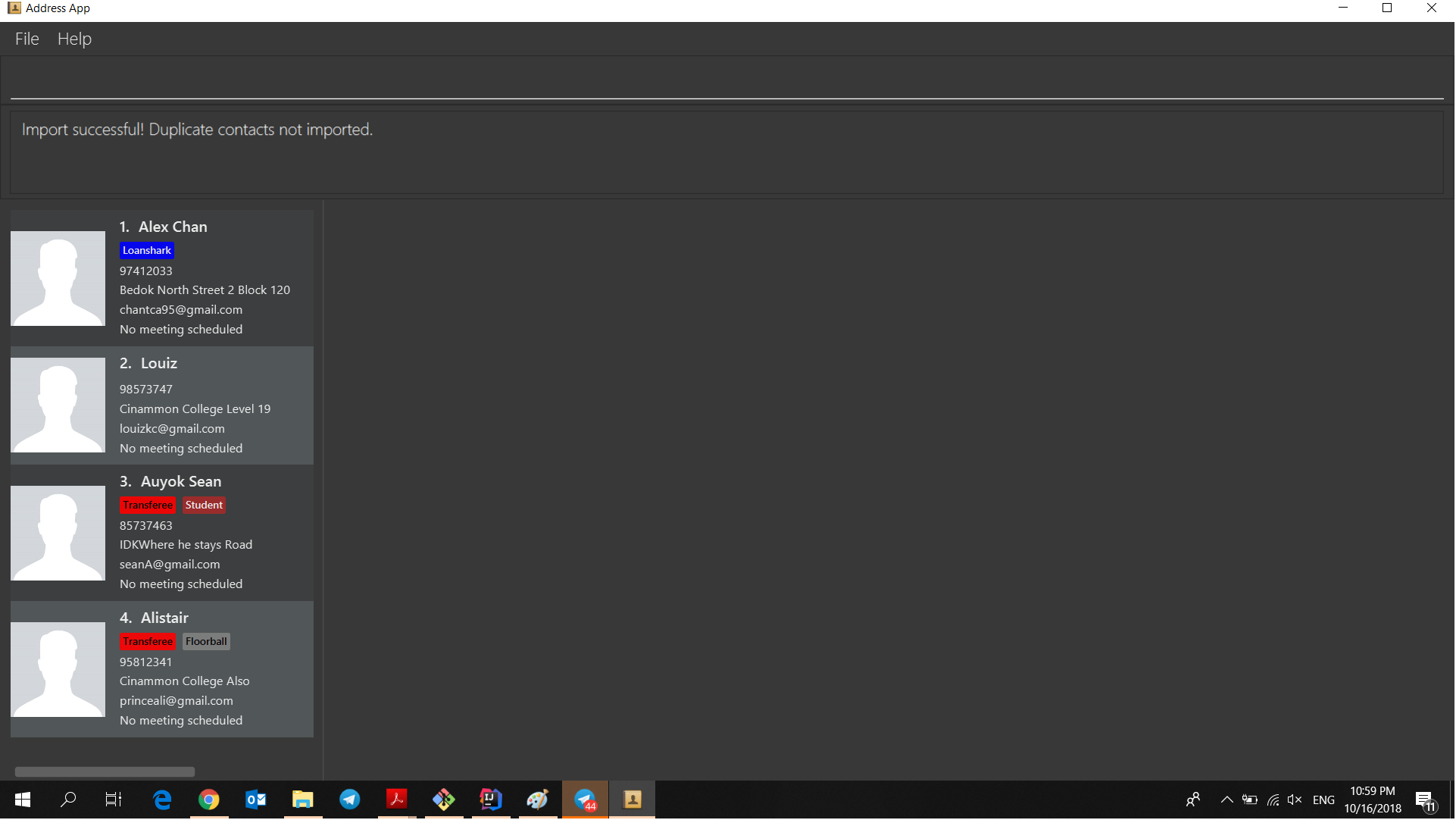1456x820 pixels.
Task: Click Alistair's profile picture
Action: click(58, 670)
